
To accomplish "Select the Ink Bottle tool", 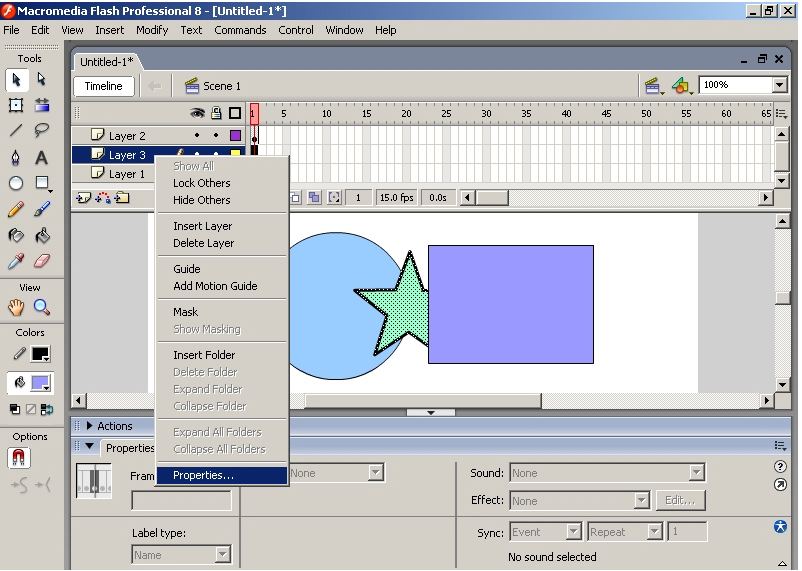I will tap(16, 235).
